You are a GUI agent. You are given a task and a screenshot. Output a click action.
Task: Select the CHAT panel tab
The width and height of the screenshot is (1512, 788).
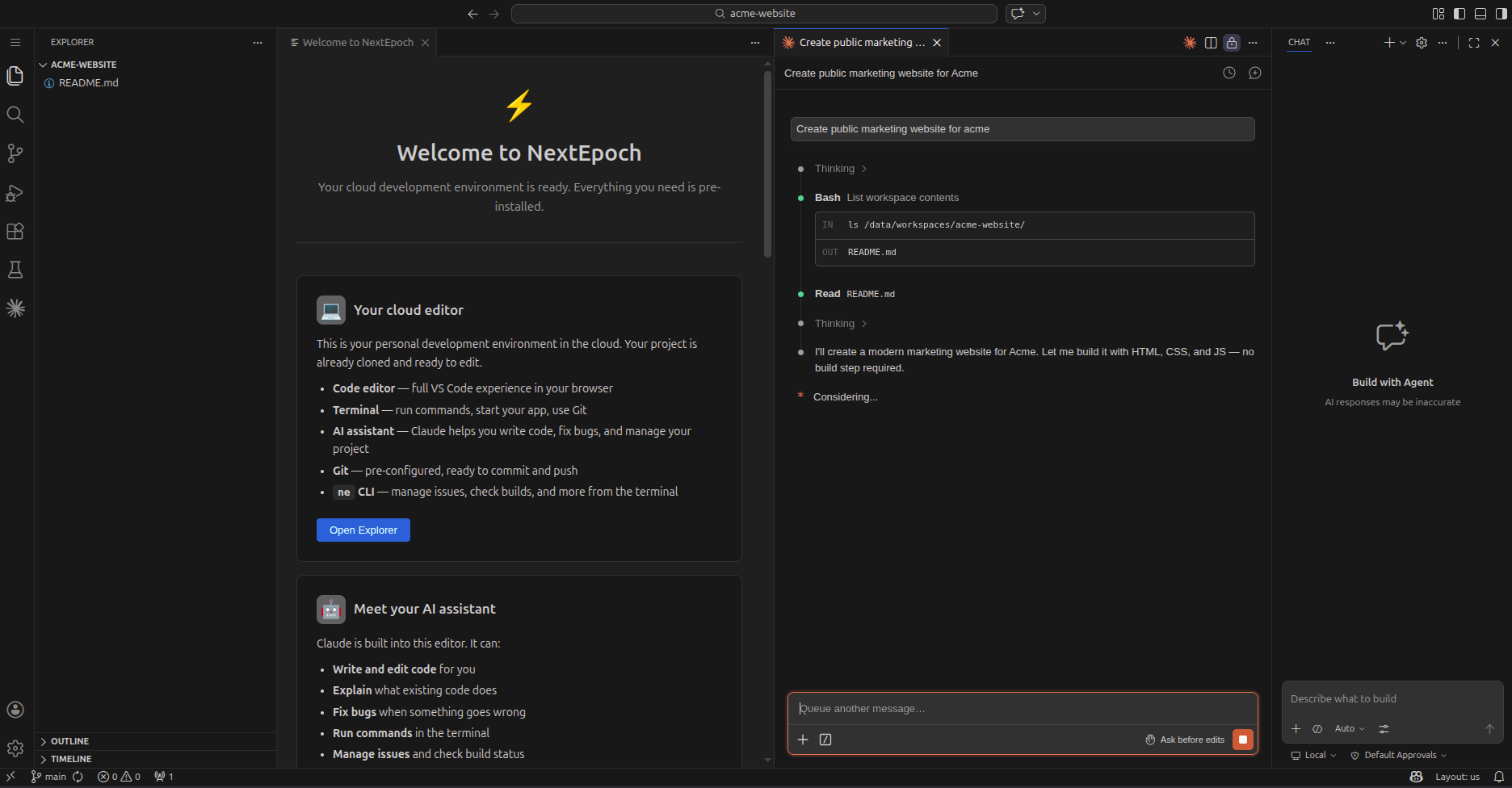coord(1299,43)
